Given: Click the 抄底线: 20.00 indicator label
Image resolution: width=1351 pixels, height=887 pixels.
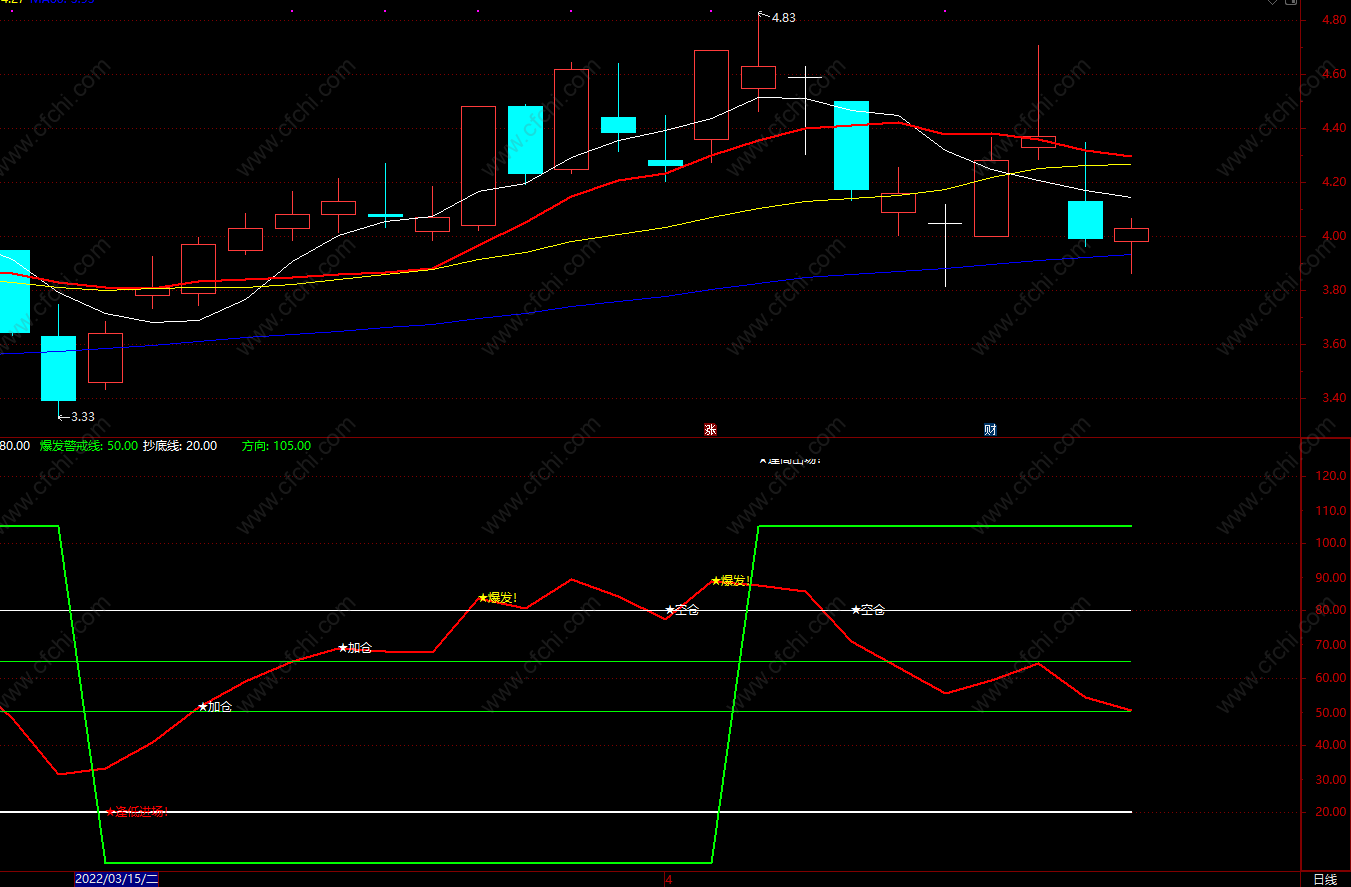Looking at the screenshot, I should coord(180,446).
